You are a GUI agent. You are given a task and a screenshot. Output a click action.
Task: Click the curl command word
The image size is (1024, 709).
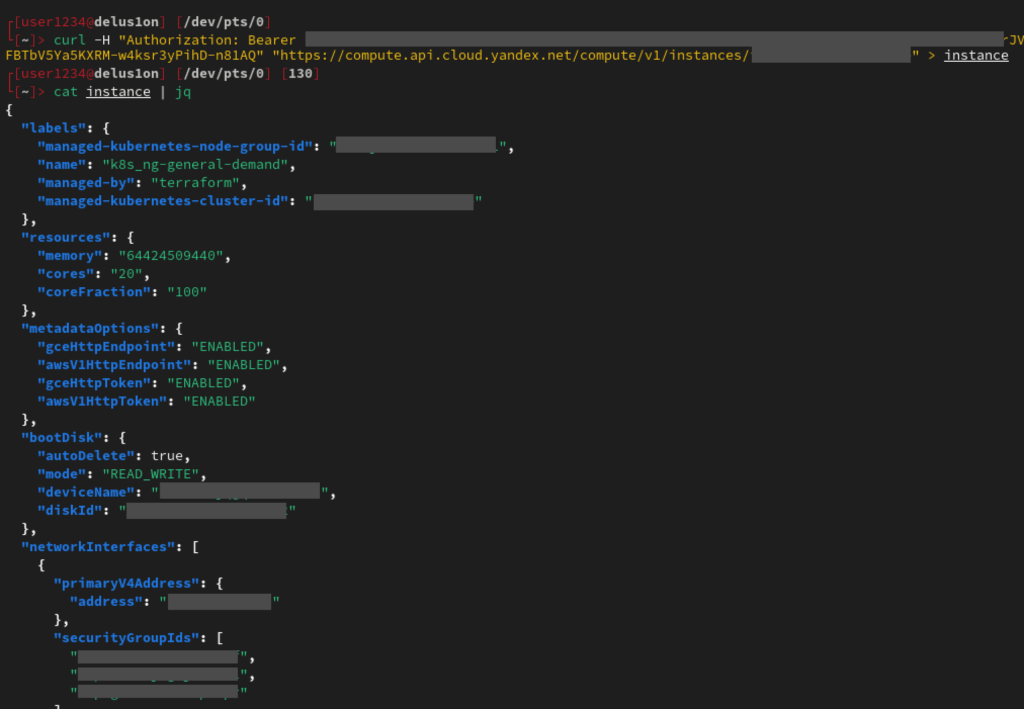[69, 40]
